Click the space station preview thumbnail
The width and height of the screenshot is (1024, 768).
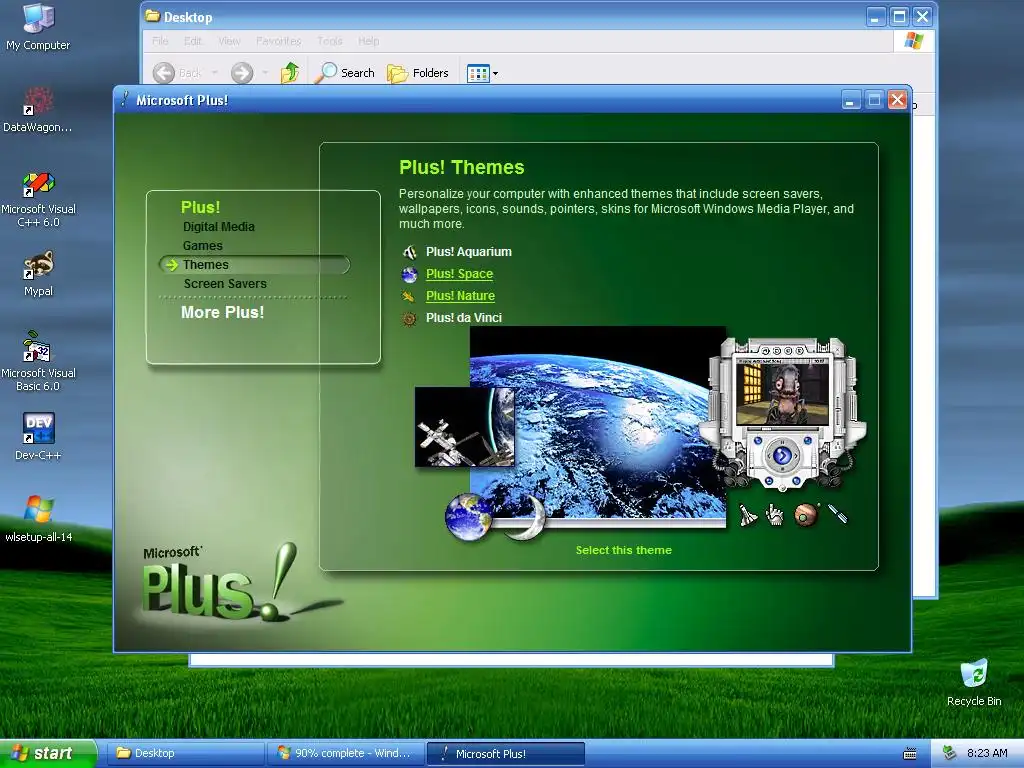click(x=464, y=426)
